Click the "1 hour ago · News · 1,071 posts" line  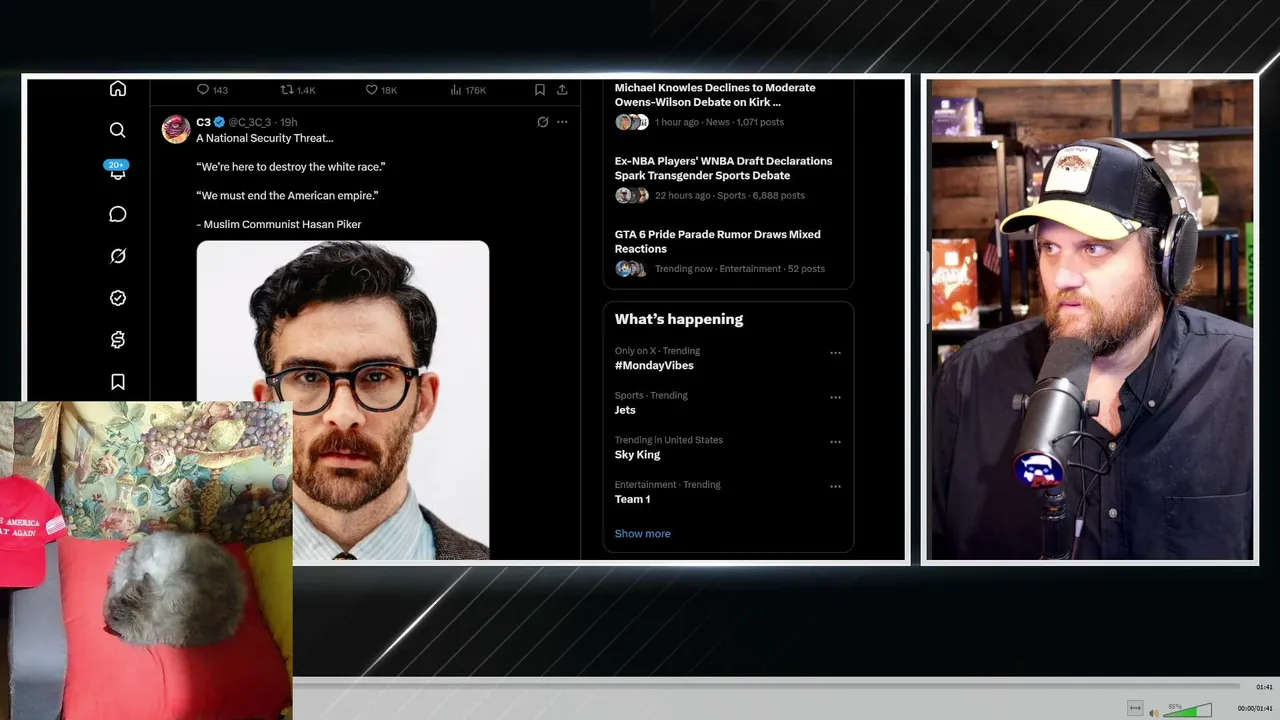pos(719,122)
